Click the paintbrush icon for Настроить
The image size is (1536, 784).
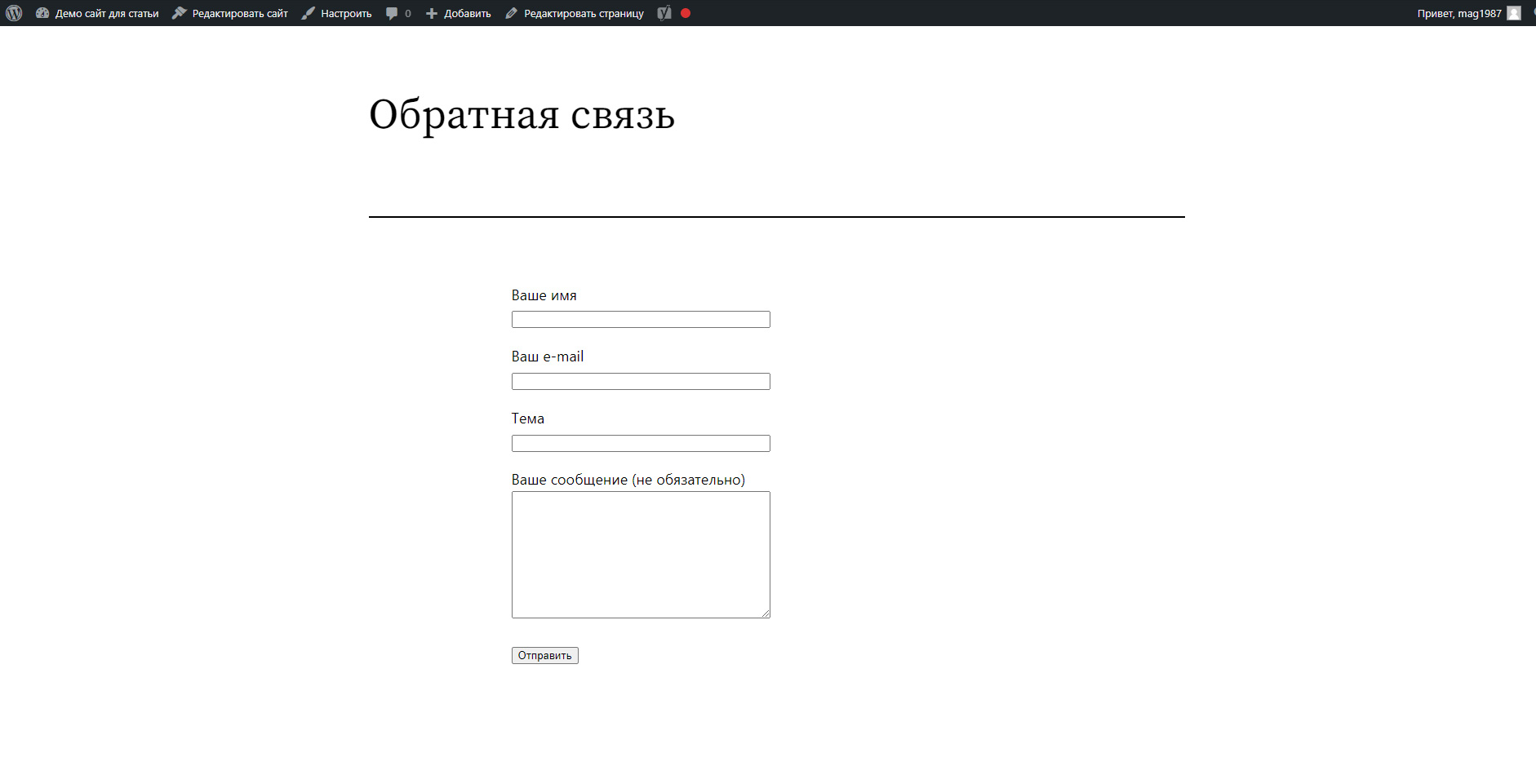click(x=308, y=13)
